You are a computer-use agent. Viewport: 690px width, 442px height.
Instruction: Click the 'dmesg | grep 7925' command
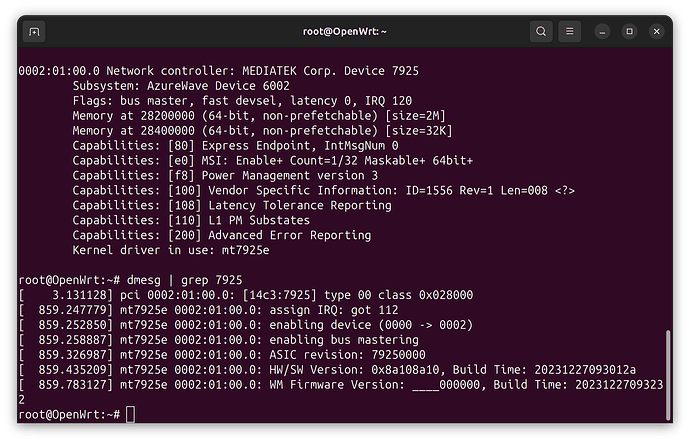(184, 280)
